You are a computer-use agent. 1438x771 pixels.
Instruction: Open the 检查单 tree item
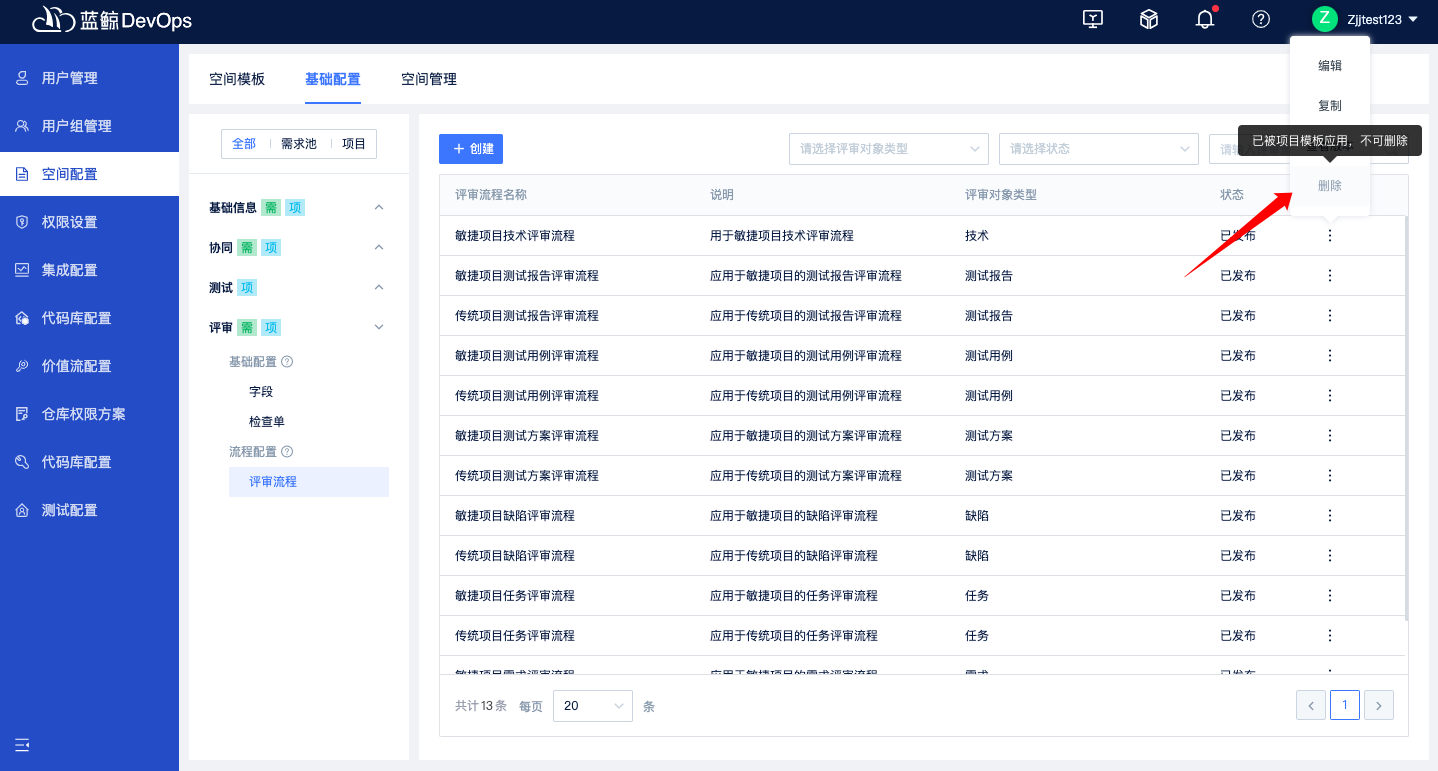267,422
